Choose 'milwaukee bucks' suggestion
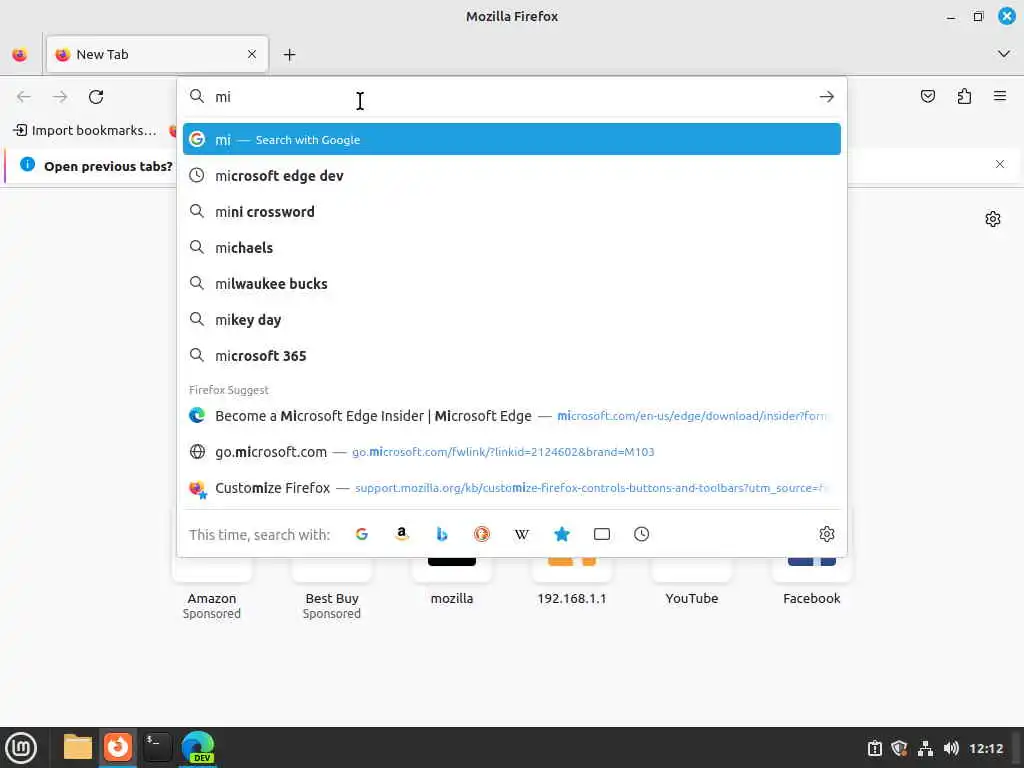1024x768 pixels. [511, 283]
